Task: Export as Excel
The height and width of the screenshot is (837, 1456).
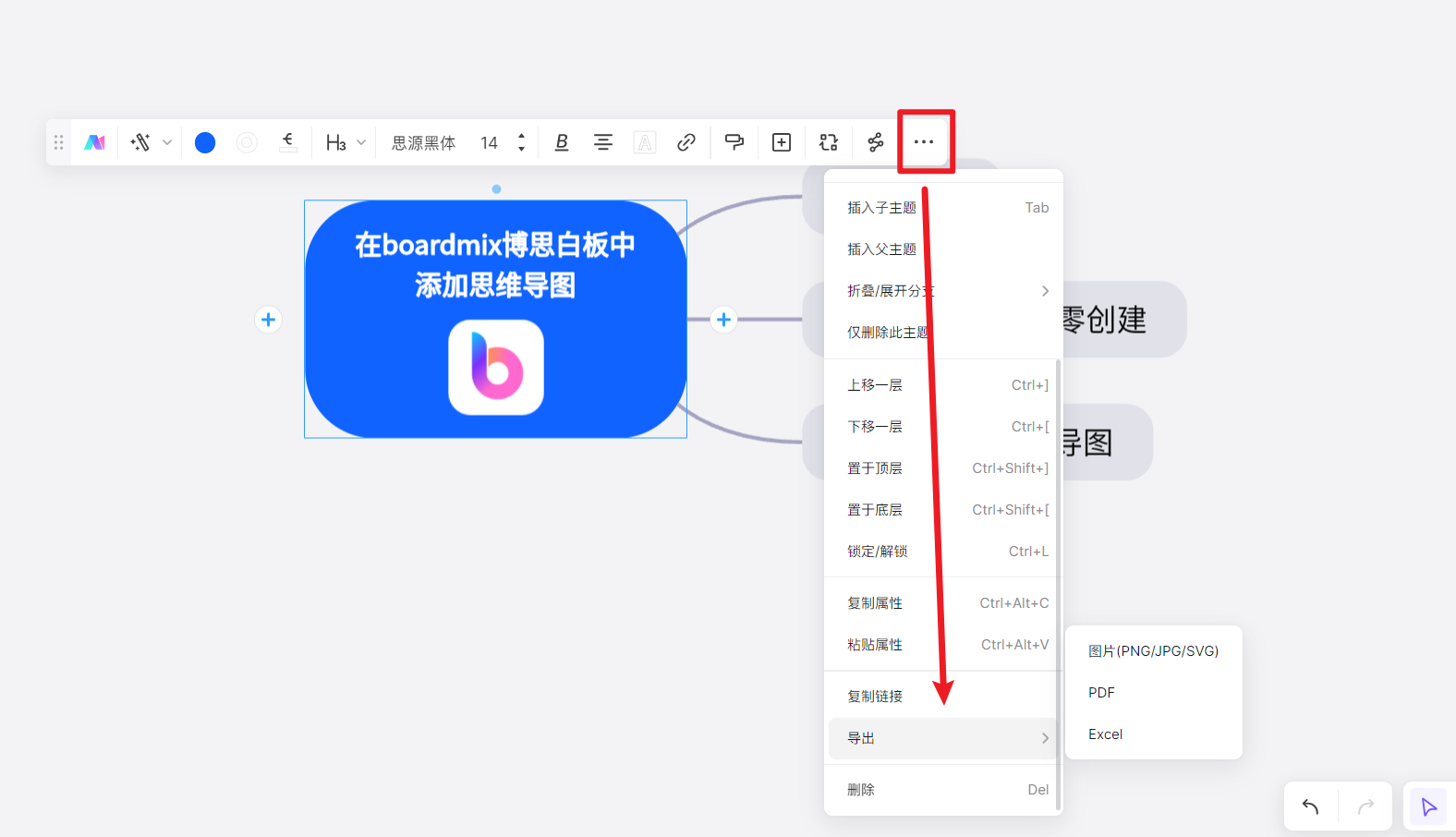Action: (x=1153, y=734)
